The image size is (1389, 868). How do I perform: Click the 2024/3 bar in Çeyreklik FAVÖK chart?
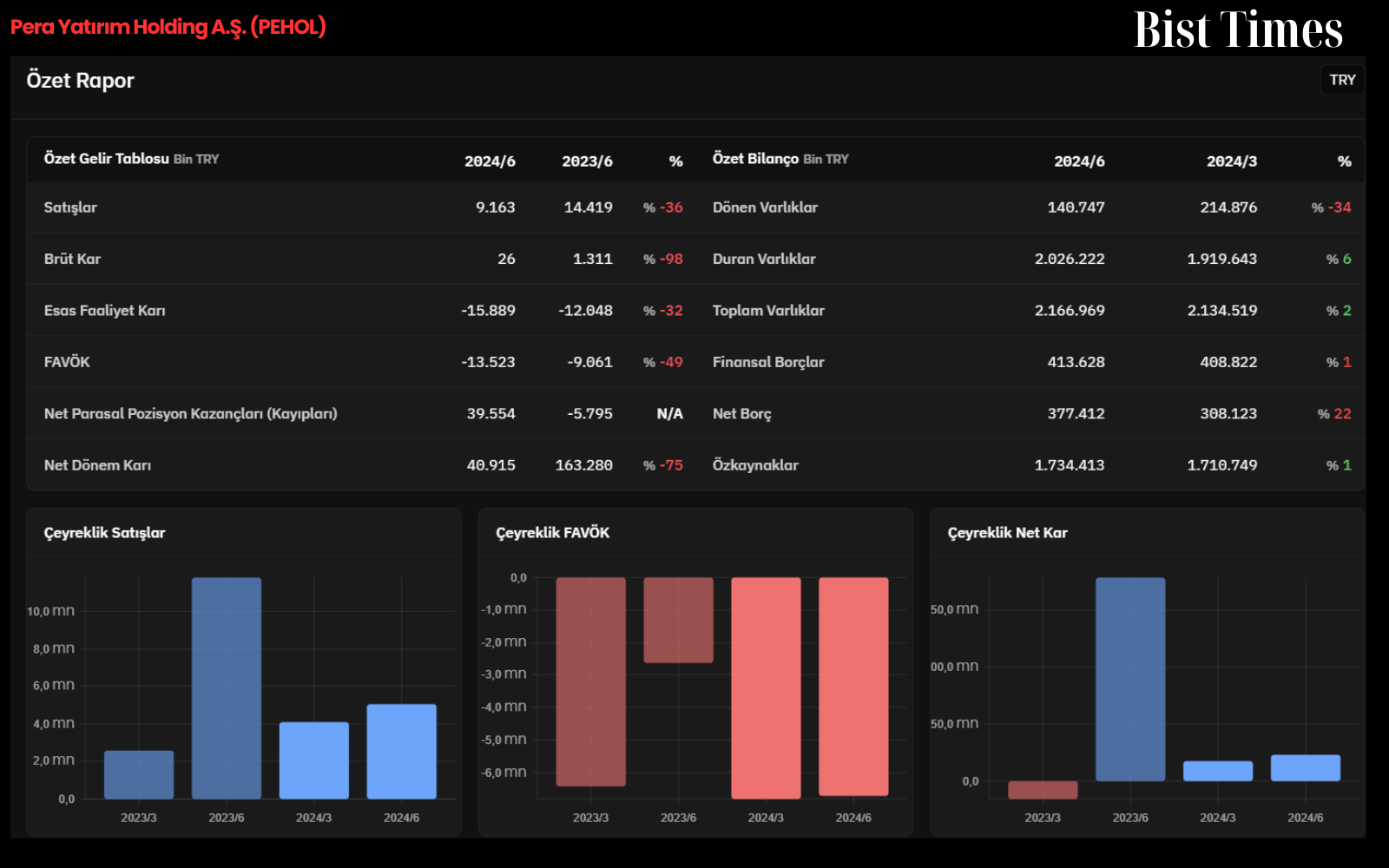click(766, 688)
